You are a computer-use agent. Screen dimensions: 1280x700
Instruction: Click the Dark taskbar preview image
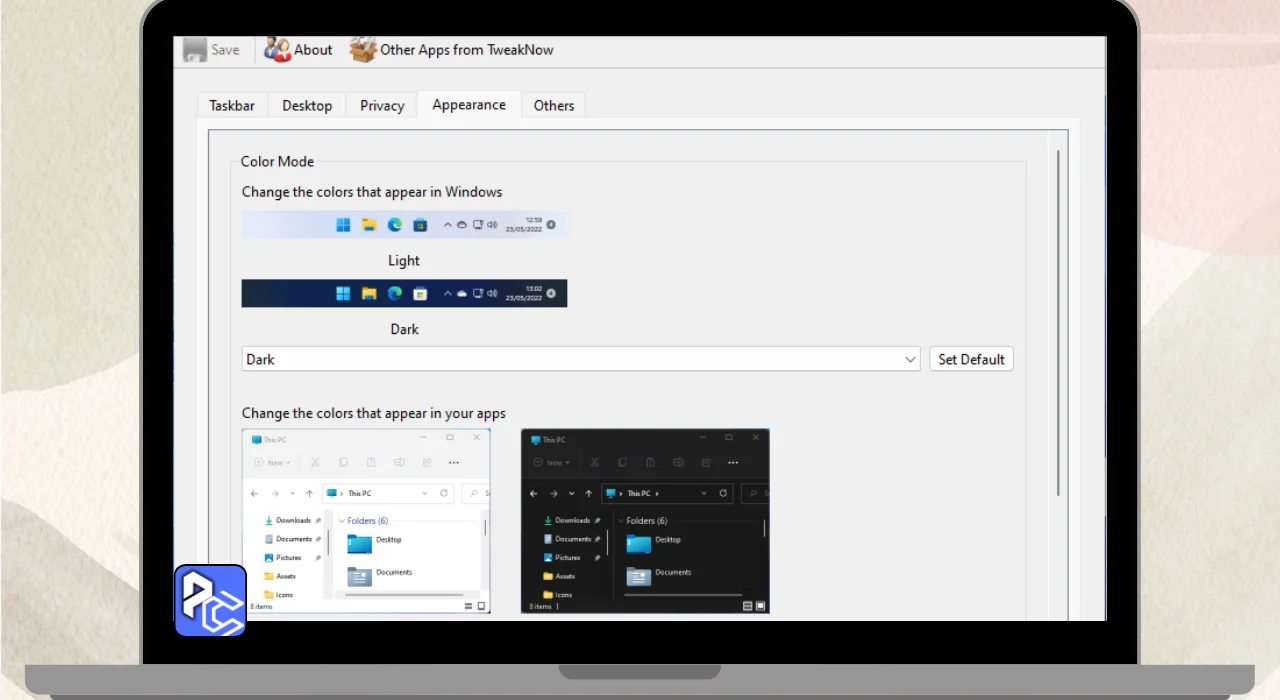(405, 293)
